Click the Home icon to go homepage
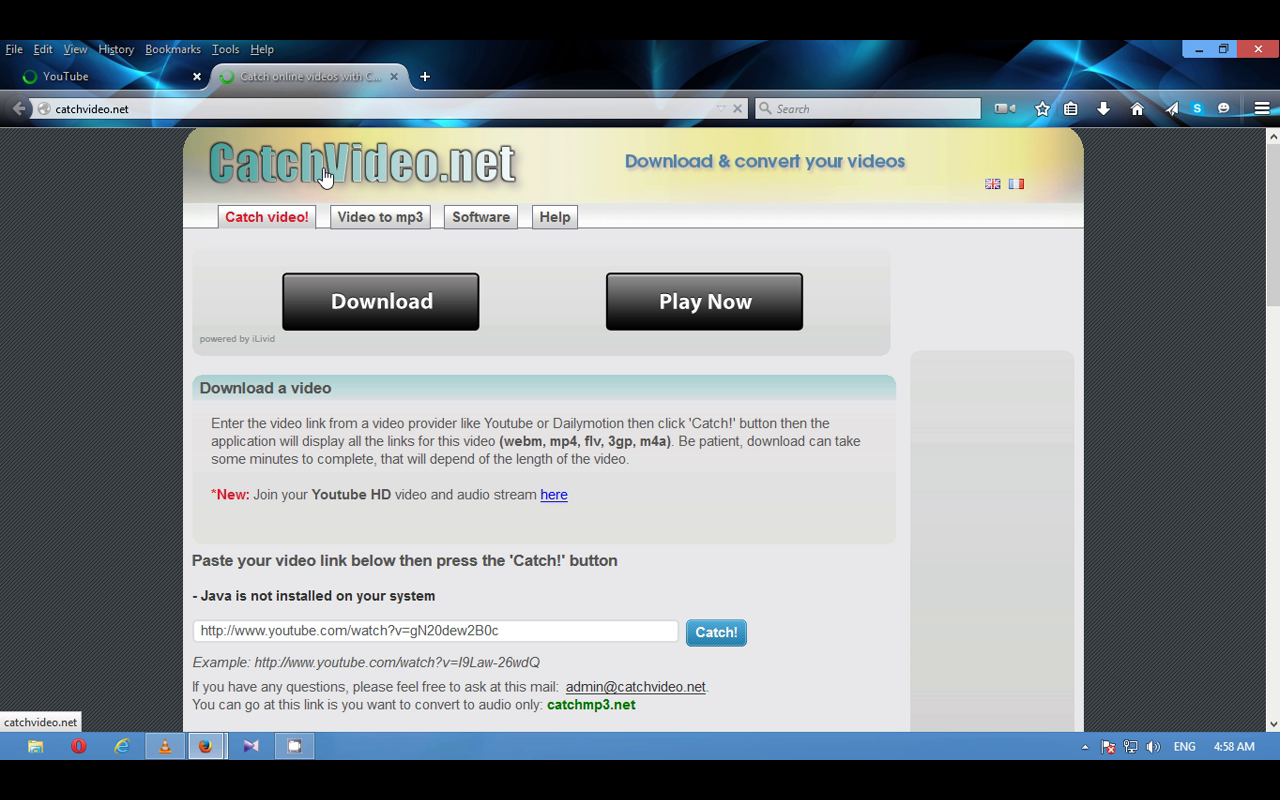 coord(1137,107)
